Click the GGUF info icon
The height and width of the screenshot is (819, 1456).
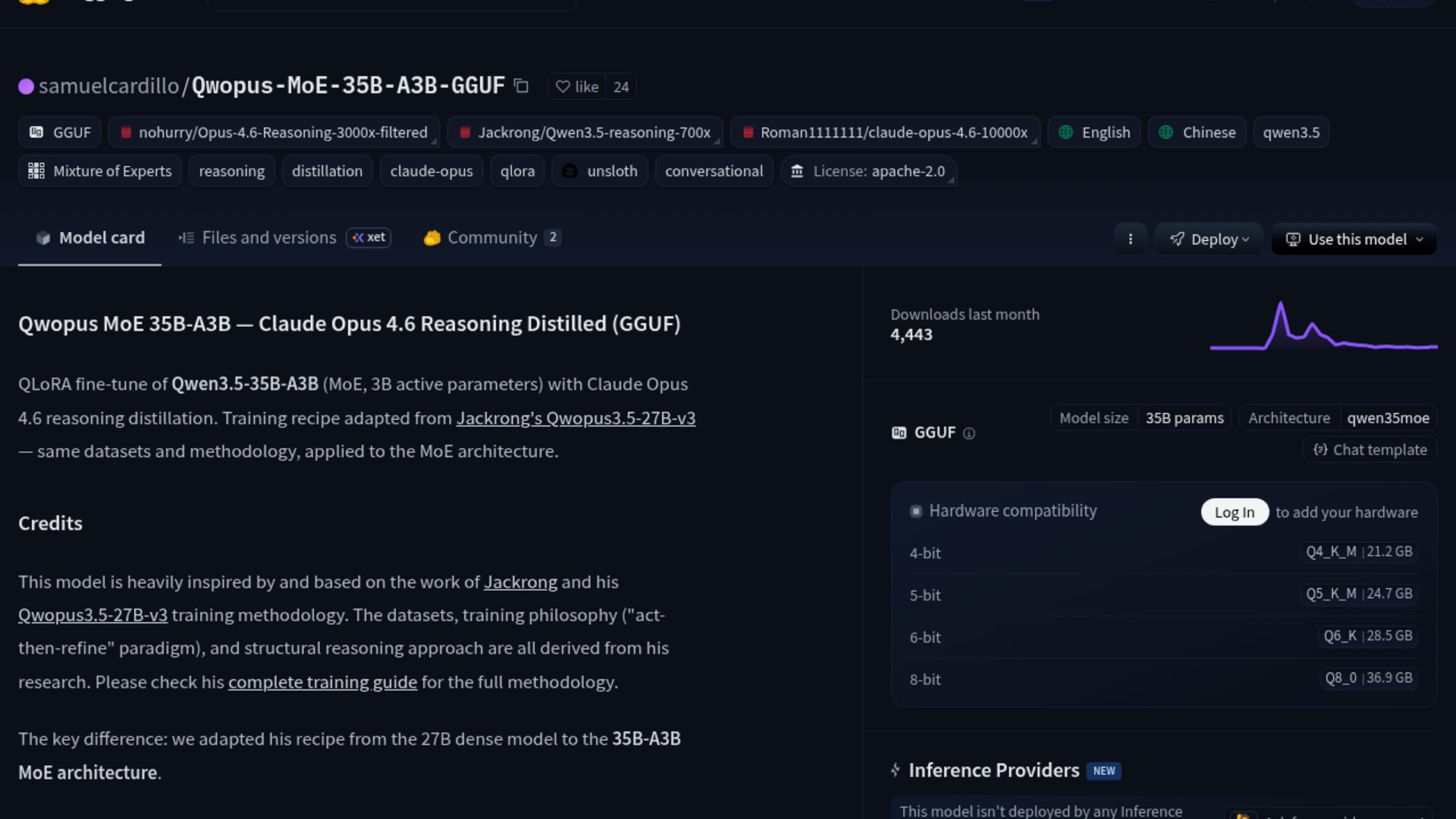(x=968, y=434)
